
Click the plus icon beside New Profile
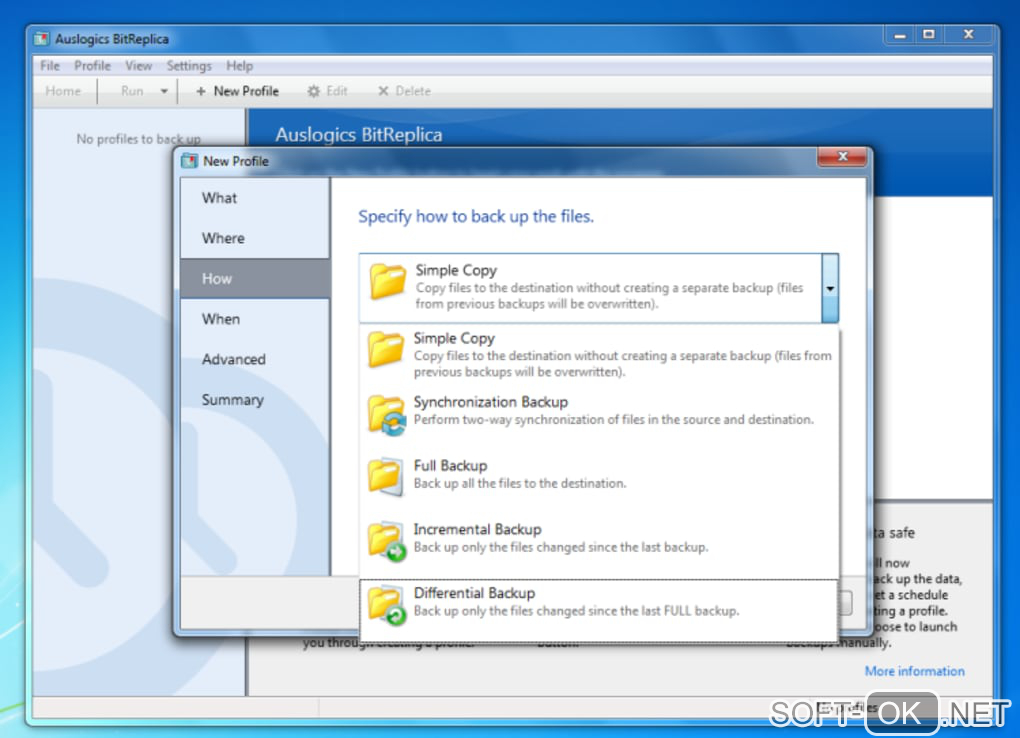point(201,91)
